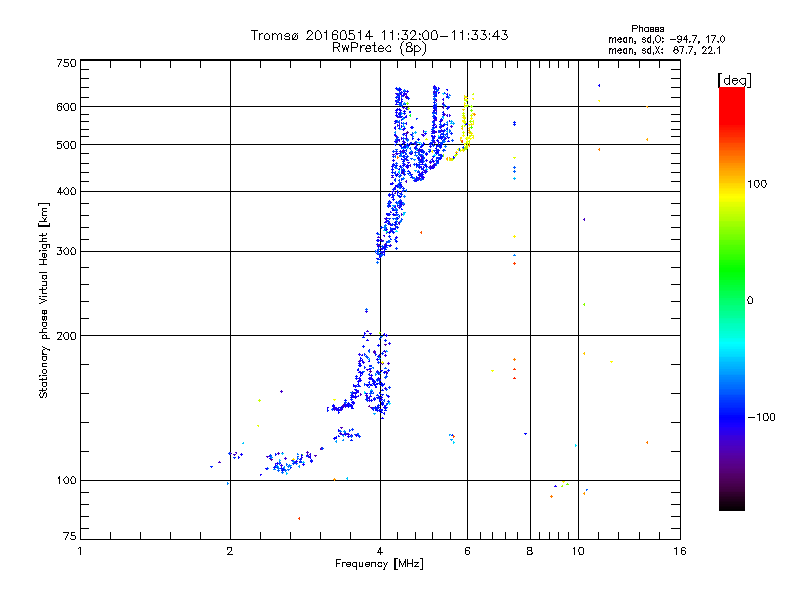This screenshot has width=800, height=600.
Task: Click the y-axis tick label '600'
Action: click(x=66, y=107)
